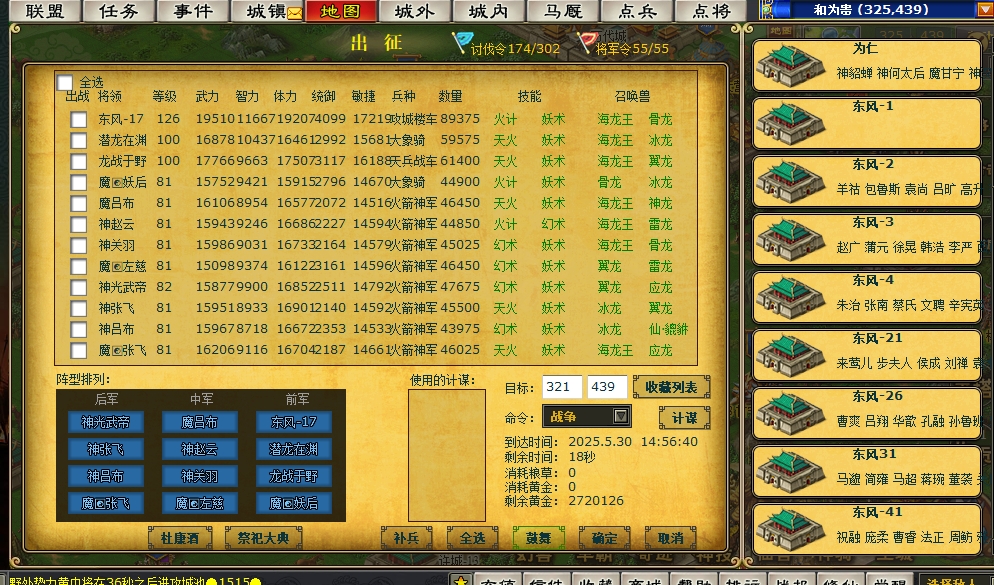This screenshot has width=994, height=585.
Task: Click the blue 讨伐令 flag icon
Action: 462,42
